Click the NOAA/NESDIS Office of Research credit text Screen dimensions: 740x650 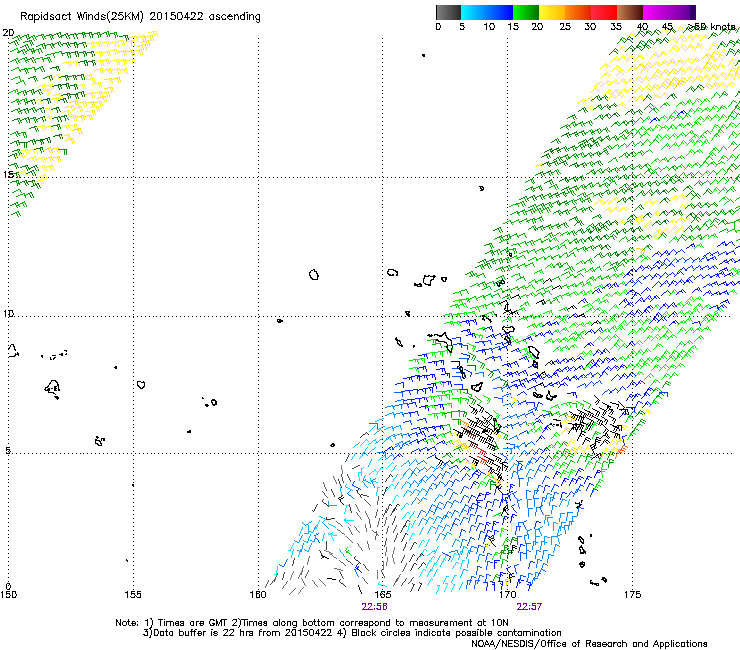589,643
